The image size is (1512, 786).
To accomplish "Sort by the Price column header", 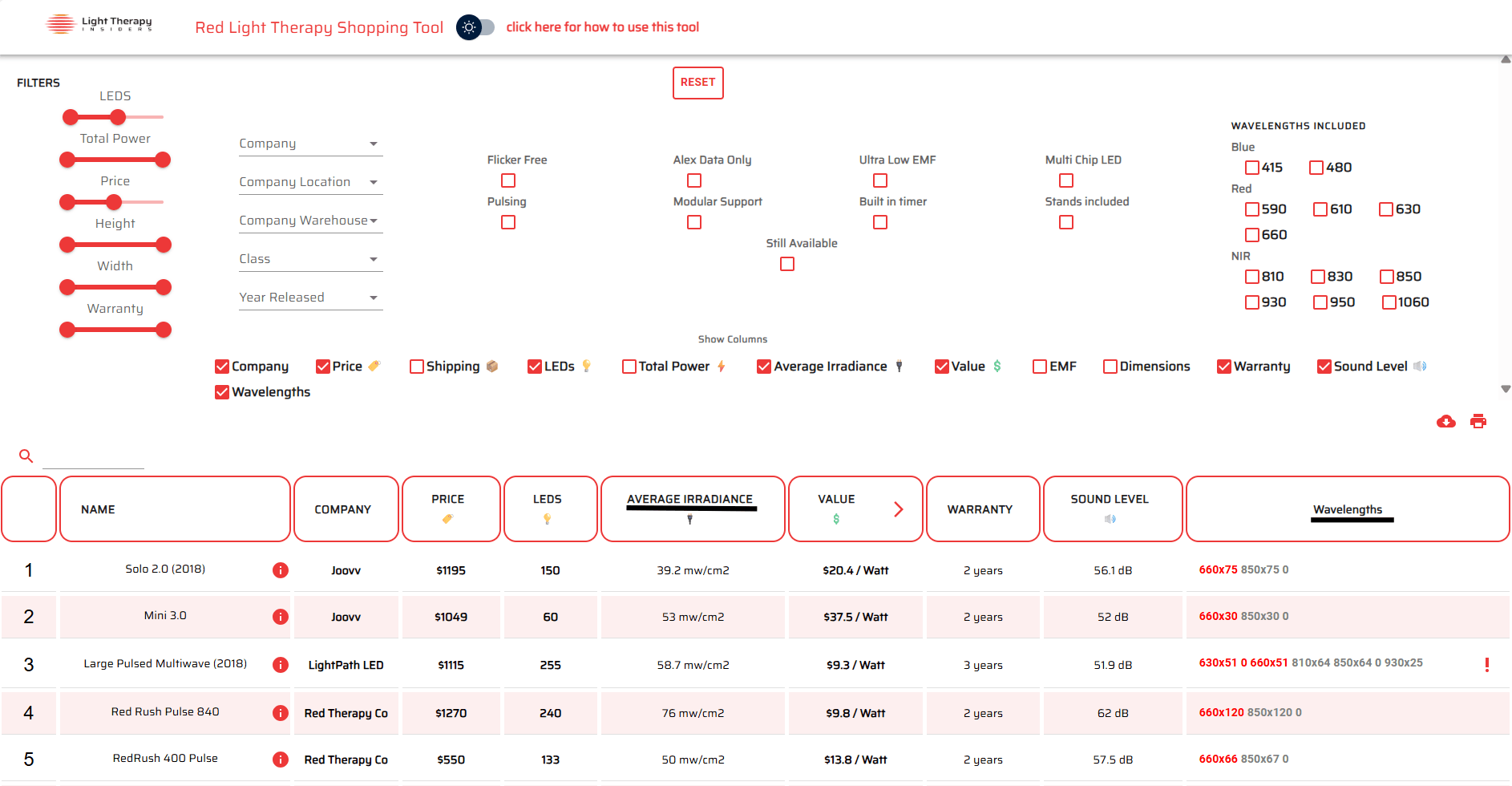I will [x=451, y=509].
